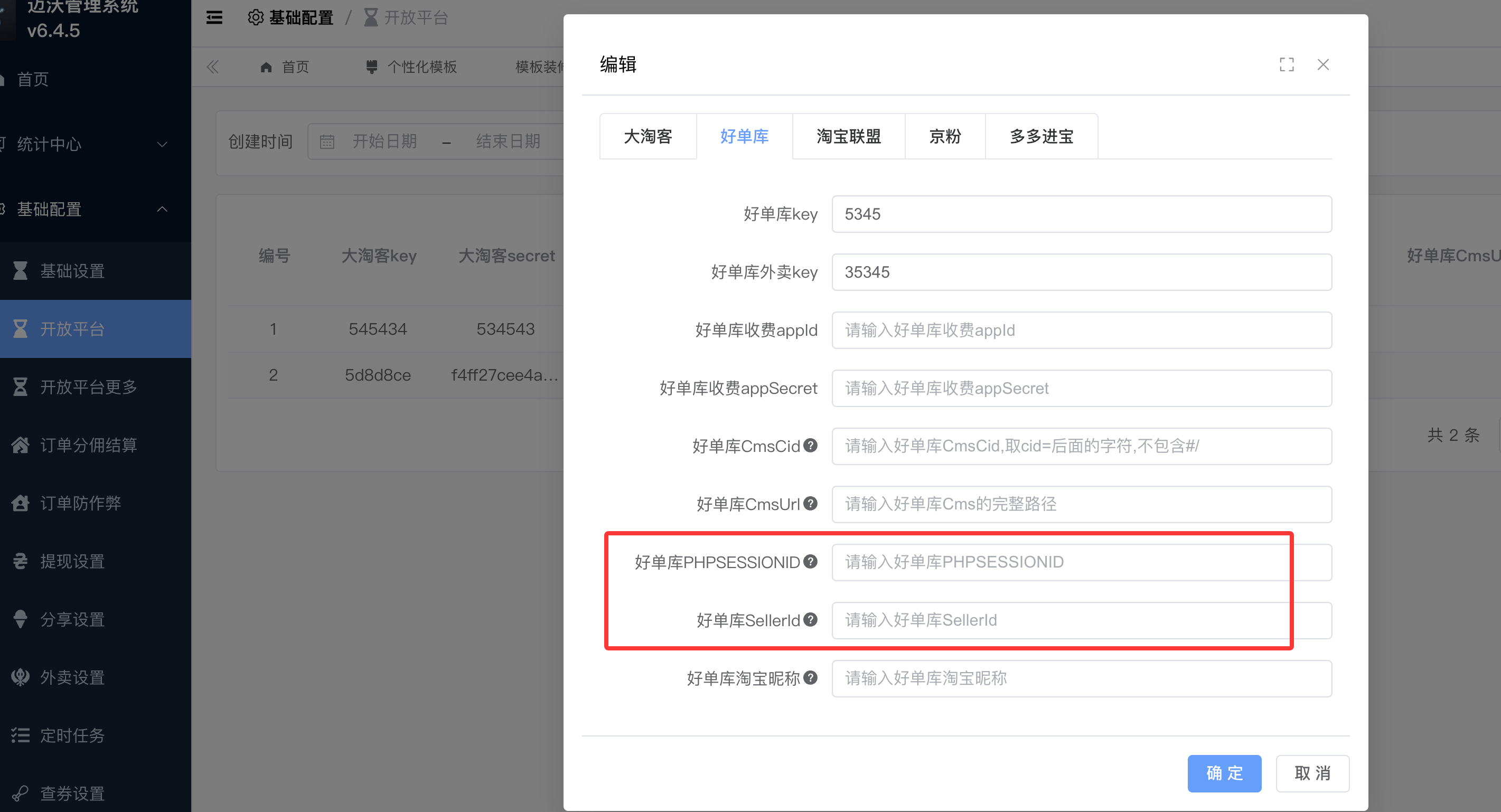1501x812 pixels.
Task: Click the 确定 confirm button
Action: [1224, 773]
